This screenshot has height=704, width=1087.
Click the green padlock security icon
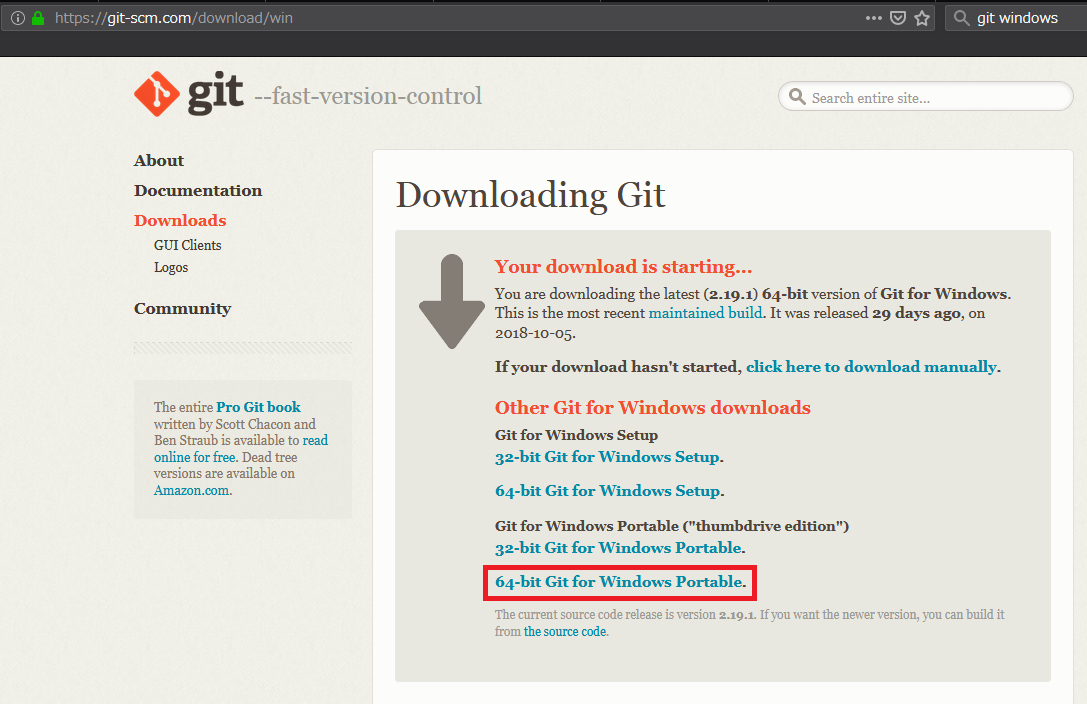(x=38, y=17)
